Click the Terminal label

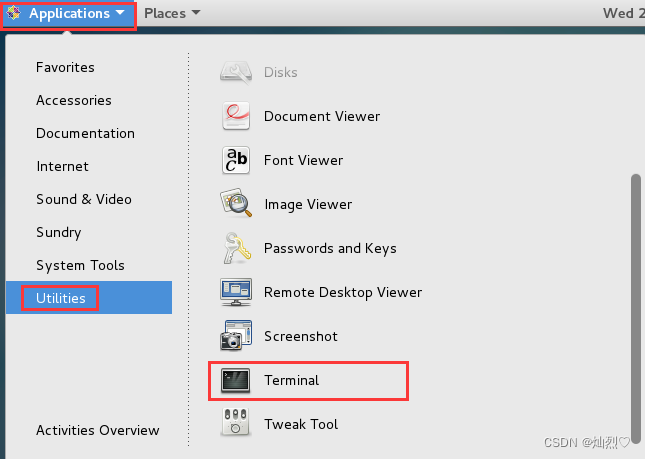(x=291, y=380)
